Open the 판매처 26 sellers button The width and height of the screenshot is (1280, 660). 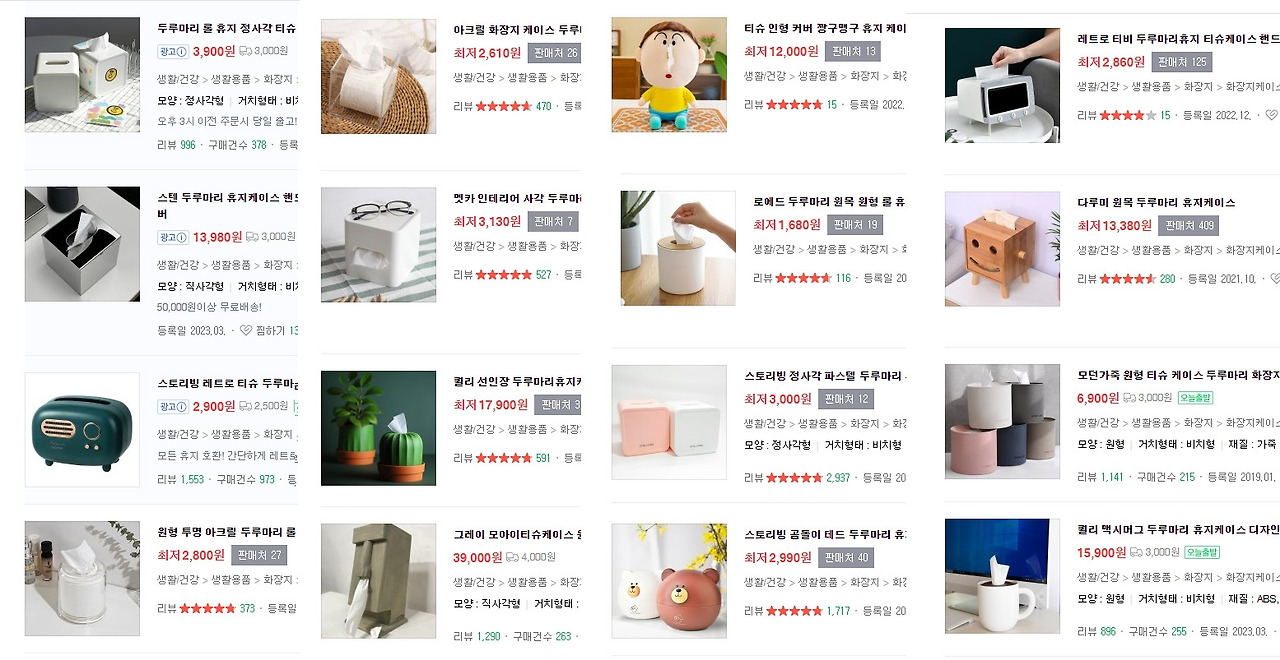(x=555, y=53)
